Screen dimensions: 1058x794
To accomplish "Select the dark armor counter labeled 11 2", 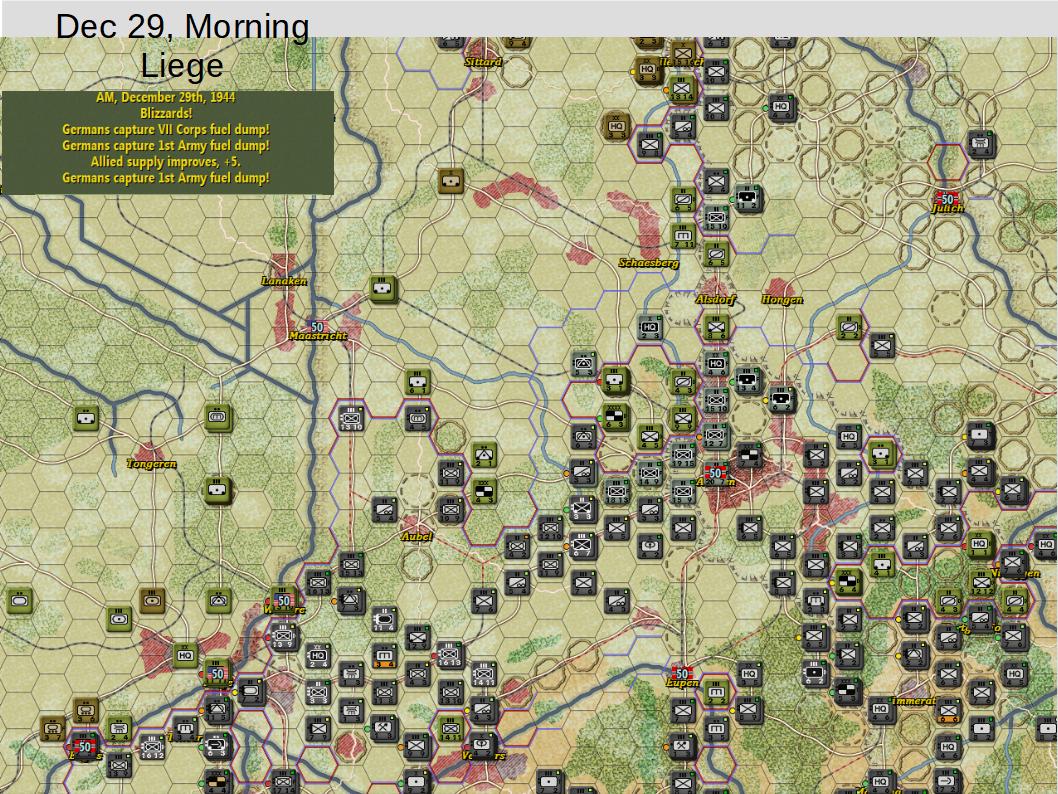I will tap(748, 199).
